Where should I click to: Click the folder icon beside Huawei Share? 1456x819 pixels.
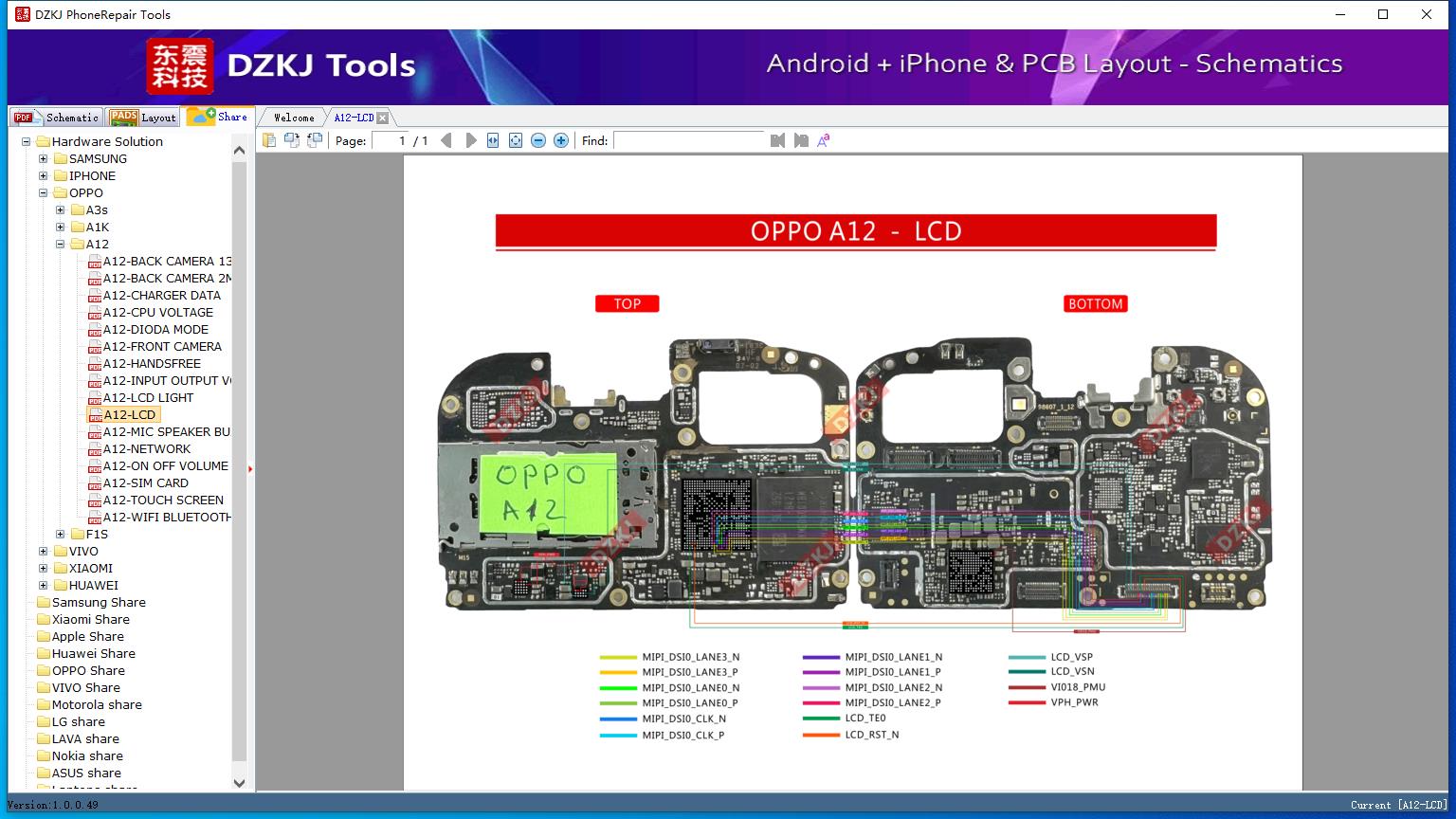point(43,654)
